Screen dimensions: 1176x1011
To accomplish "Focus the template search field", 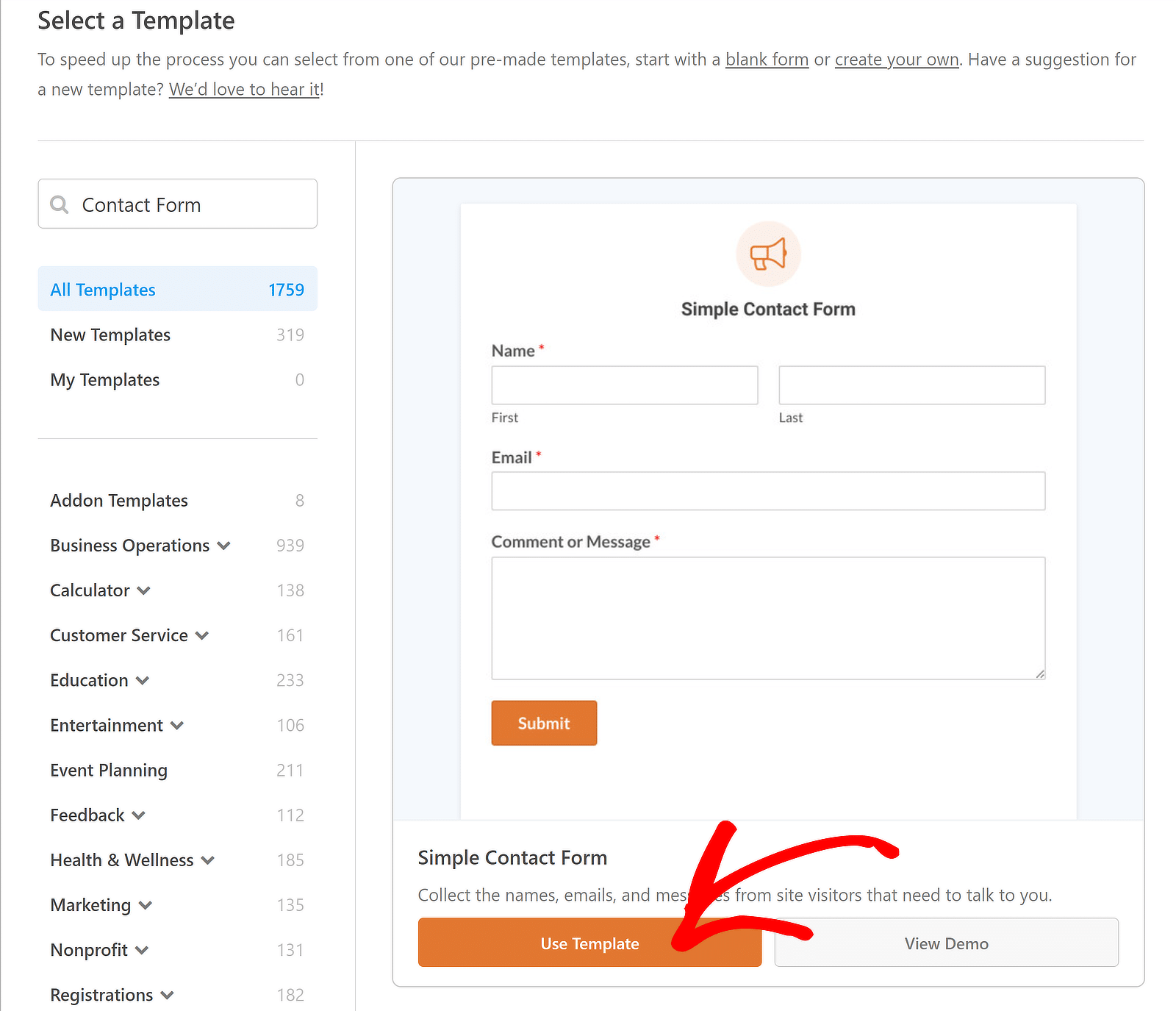I will (x=177, y=204).
